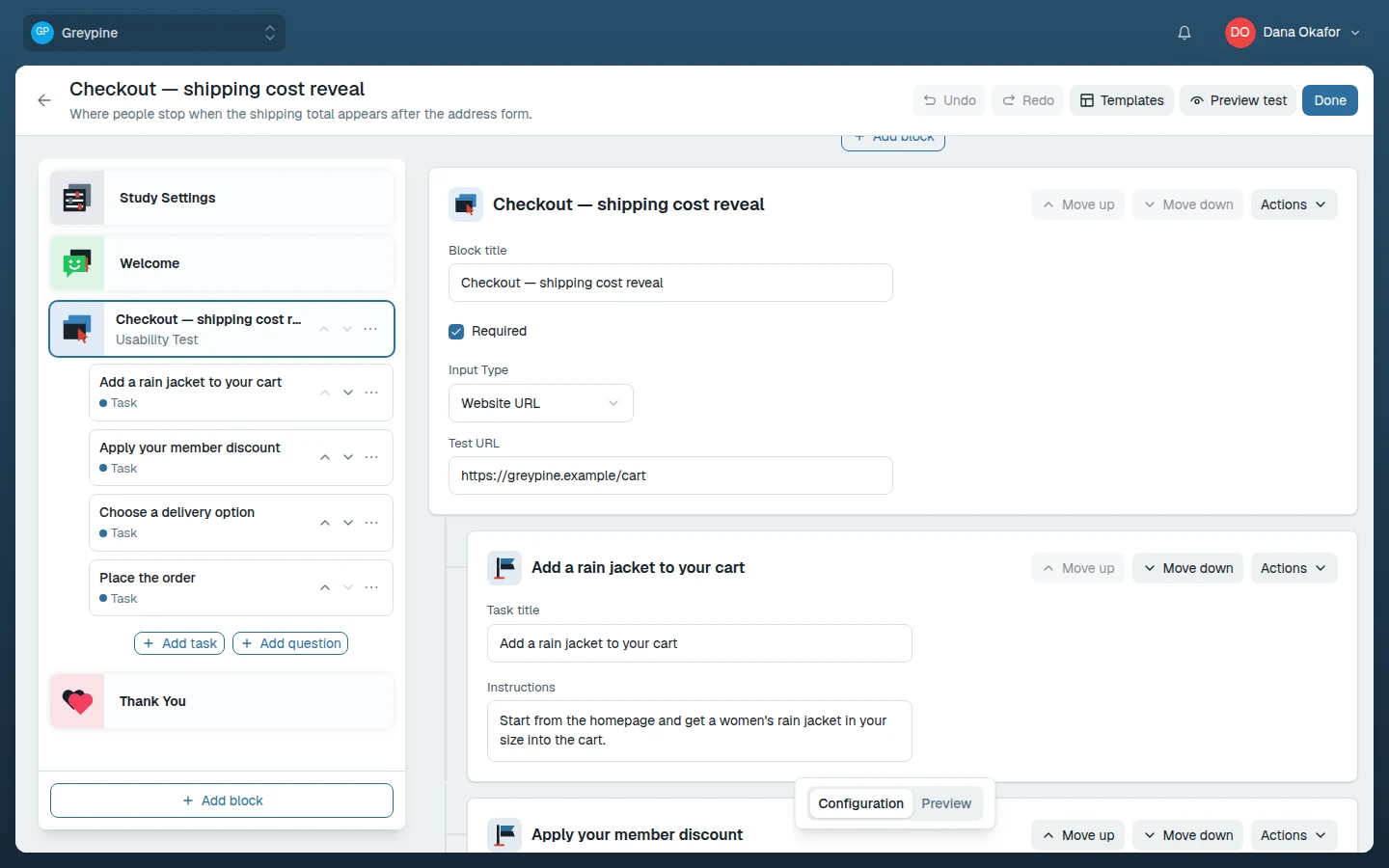Move 'Add a rain jacket' task down in sidebar
The image size is (1389, 868).
(x=348, y=393)
